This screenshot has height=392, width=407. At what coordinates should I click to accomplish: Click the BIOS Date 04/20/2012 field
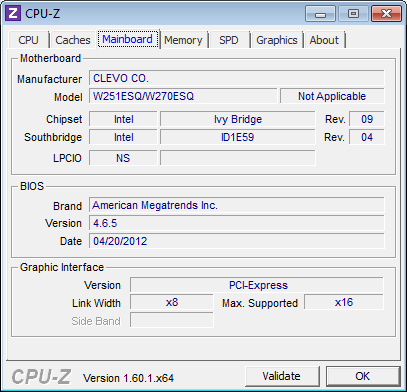point(237,241)
